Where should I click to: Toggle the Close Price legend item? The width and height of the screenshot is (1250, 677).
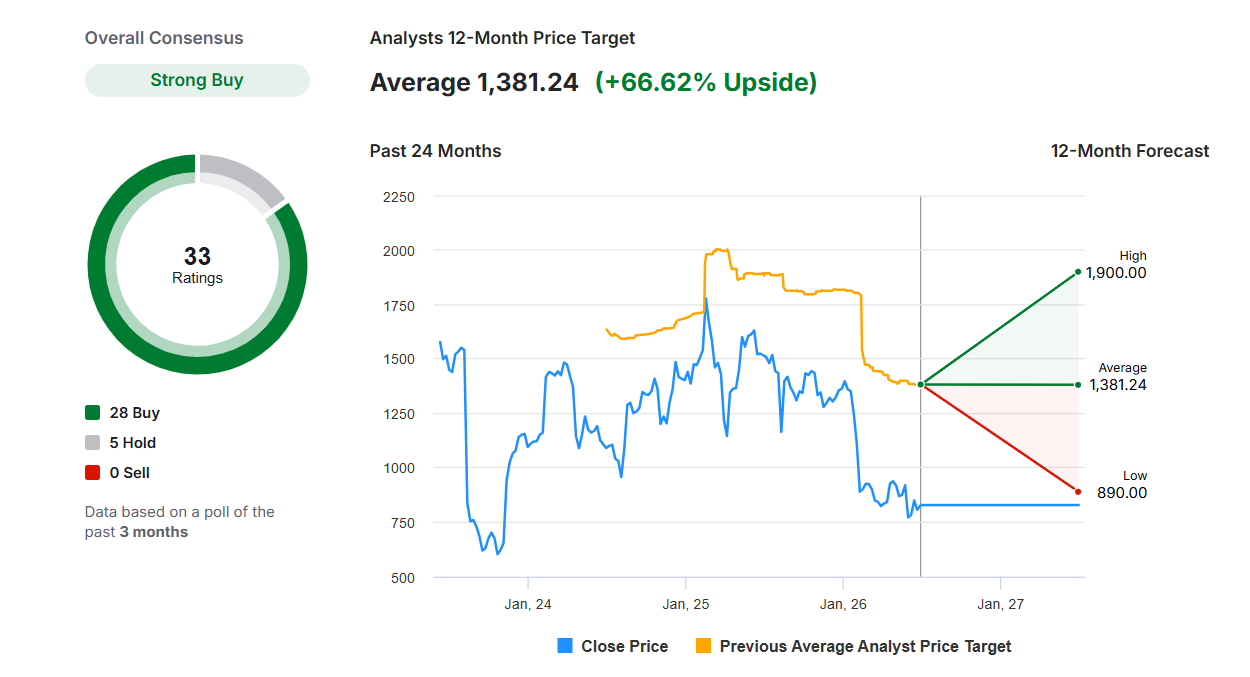pyautogui.click(x=612, y=646)
